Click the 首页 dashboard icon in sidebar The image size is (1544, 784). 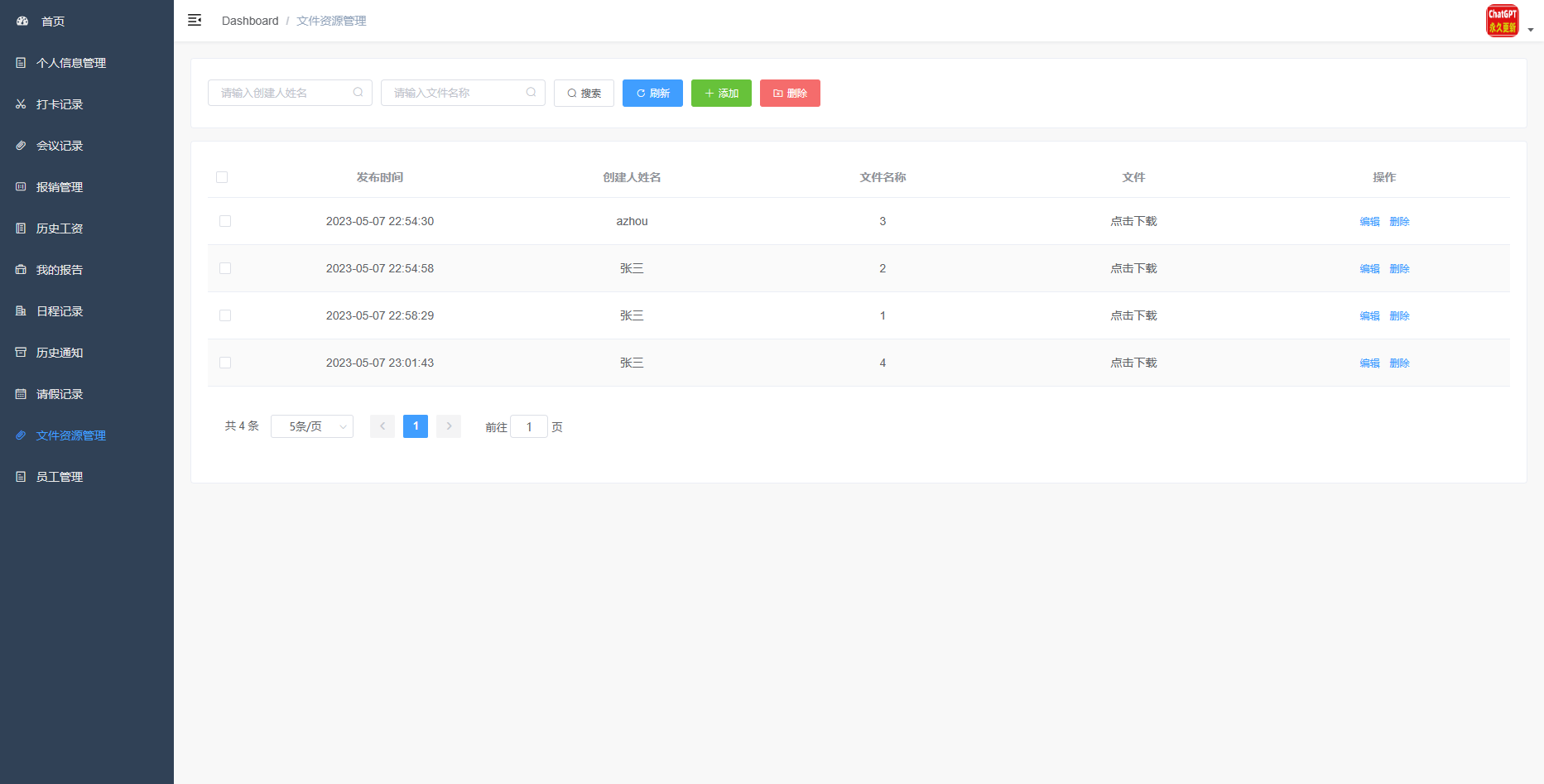click(22, 22)
